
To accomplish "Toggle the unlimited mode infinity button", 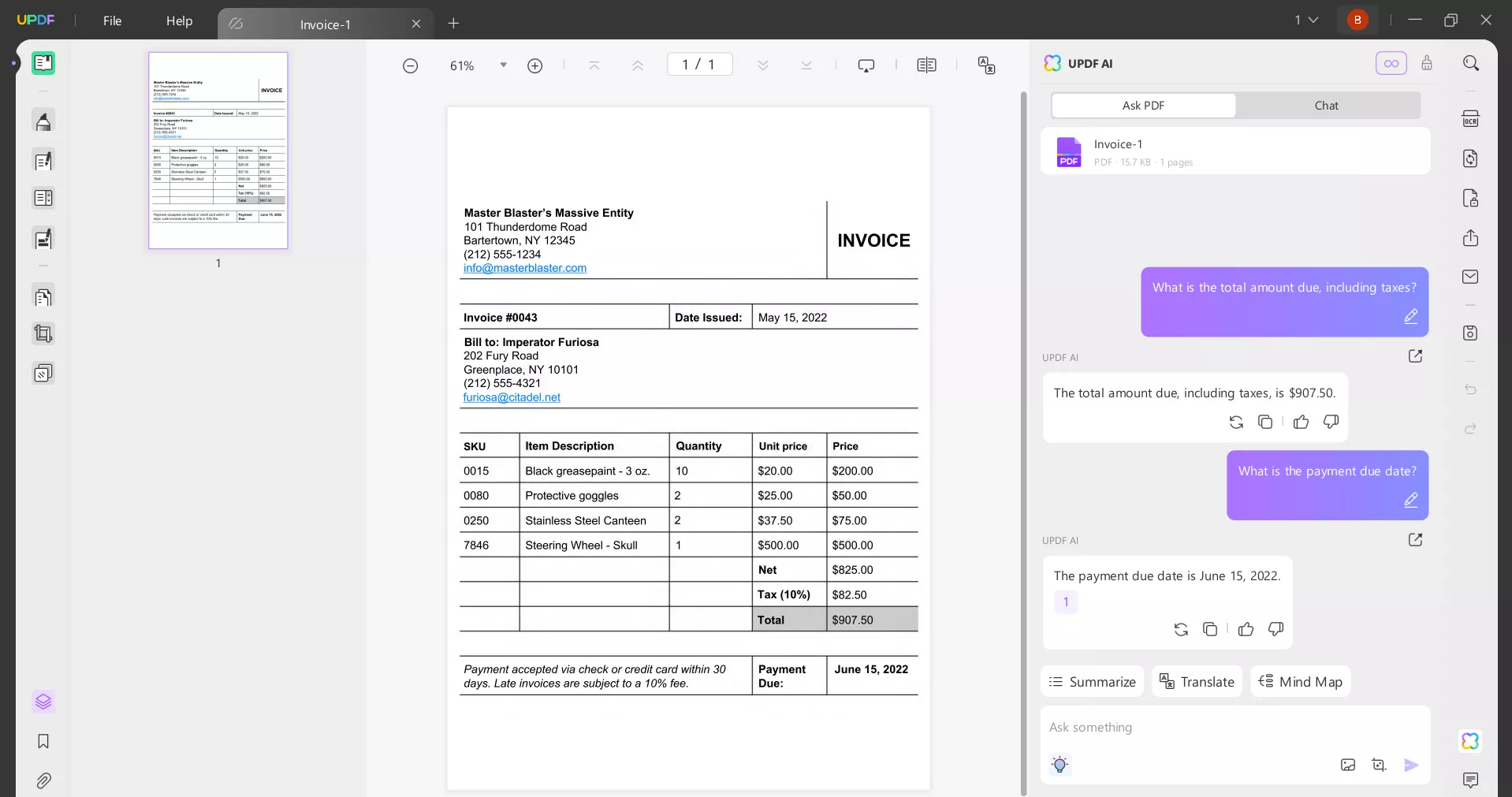I will 1391,64.
